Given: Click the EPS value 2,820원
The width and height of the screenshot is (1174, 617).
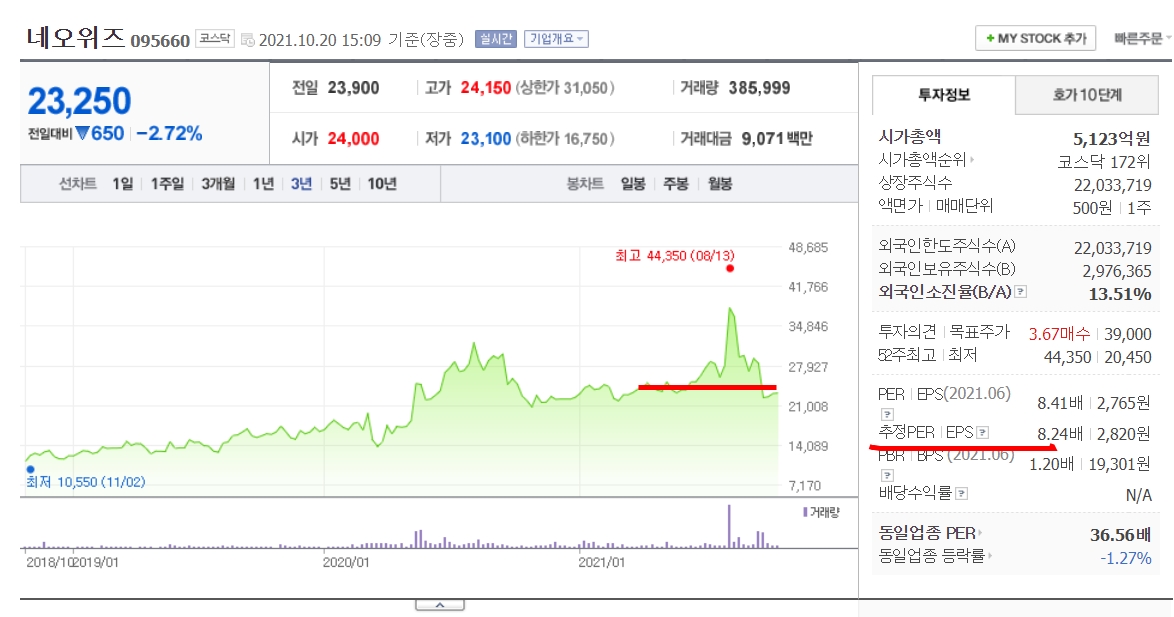Looking at the screenshot, I should pyautogui.click(x=1124, y=434).
